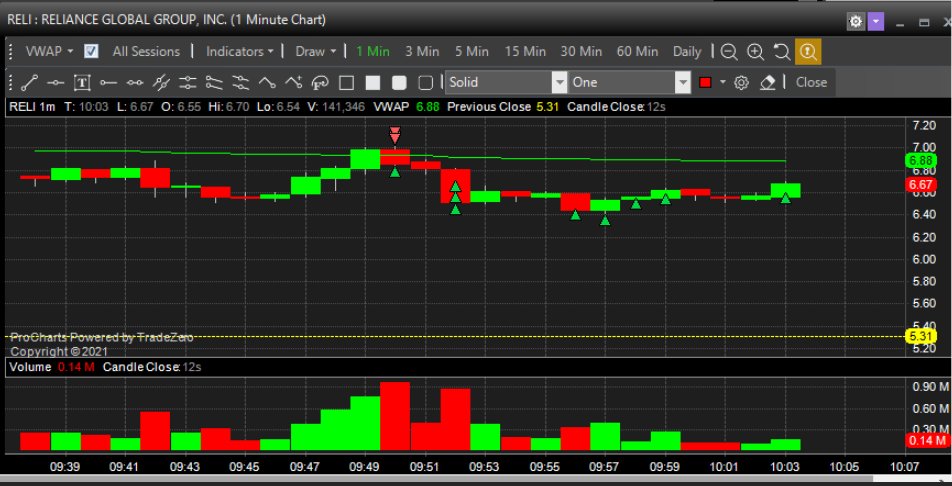
Task: Open window settings gear in title bar
Action: tap(855, 22)
